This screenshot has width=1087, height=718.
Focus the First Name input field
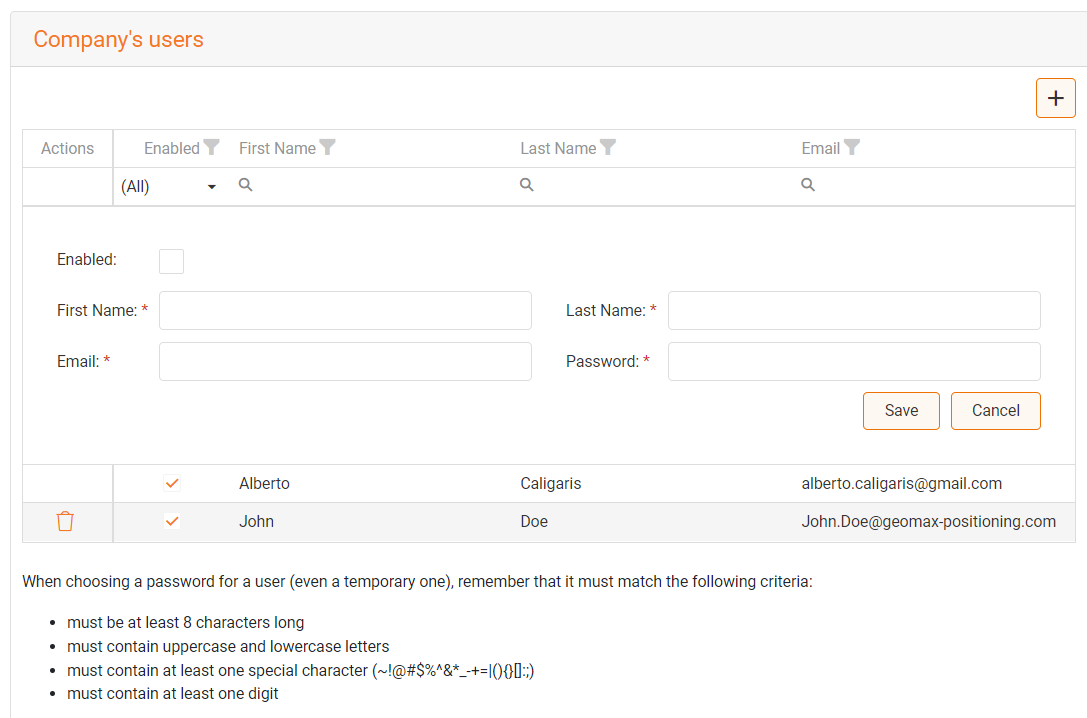pyautogui.click(x=345, y=311)
